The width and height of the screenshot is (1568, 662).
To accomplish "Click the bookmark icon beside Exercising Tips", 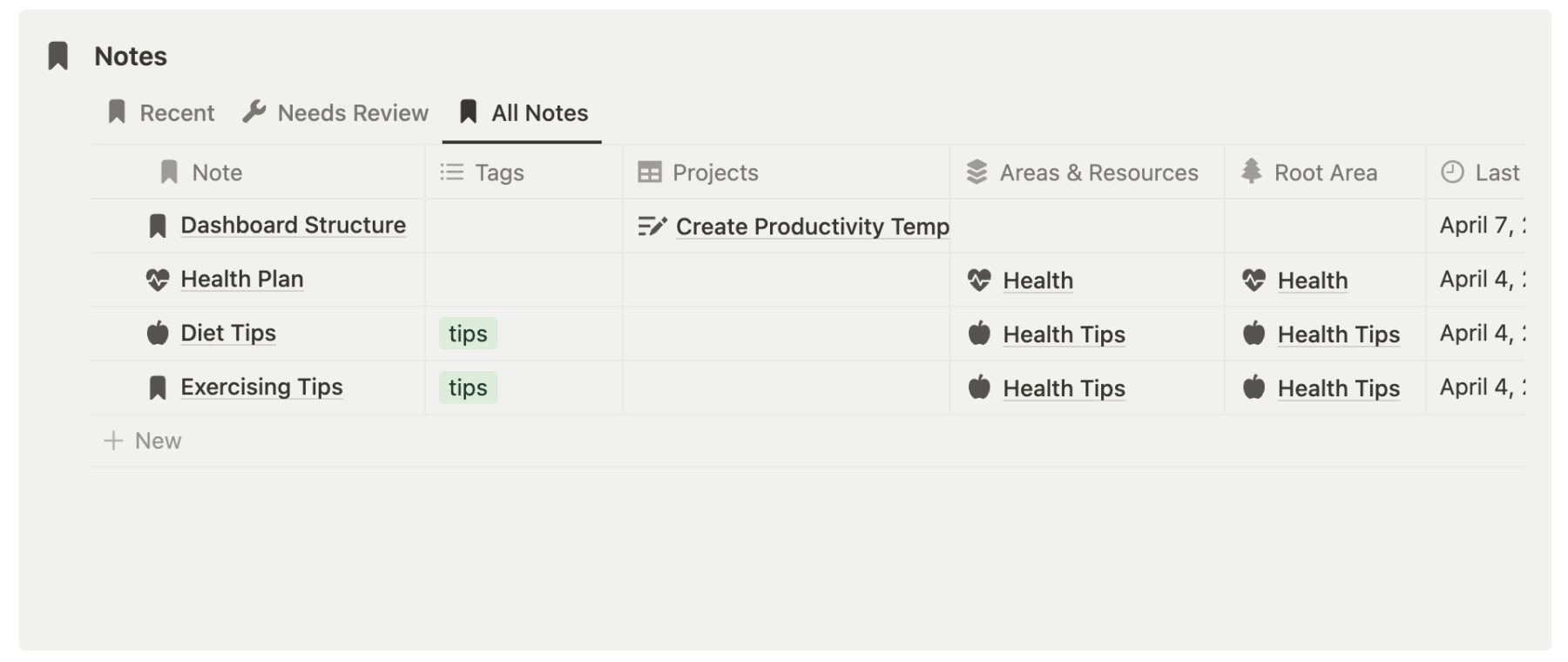I will [x=158, y=388].
